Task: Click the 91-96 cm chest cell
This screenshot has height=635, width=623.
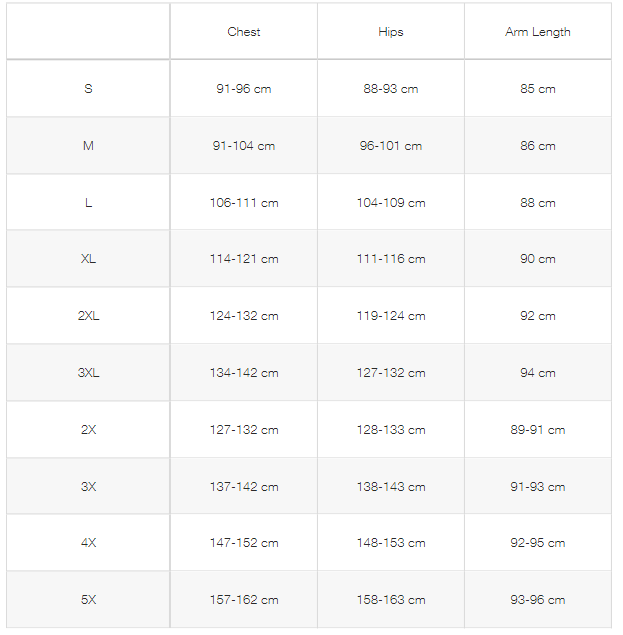Action: click(x=244, y=89)
